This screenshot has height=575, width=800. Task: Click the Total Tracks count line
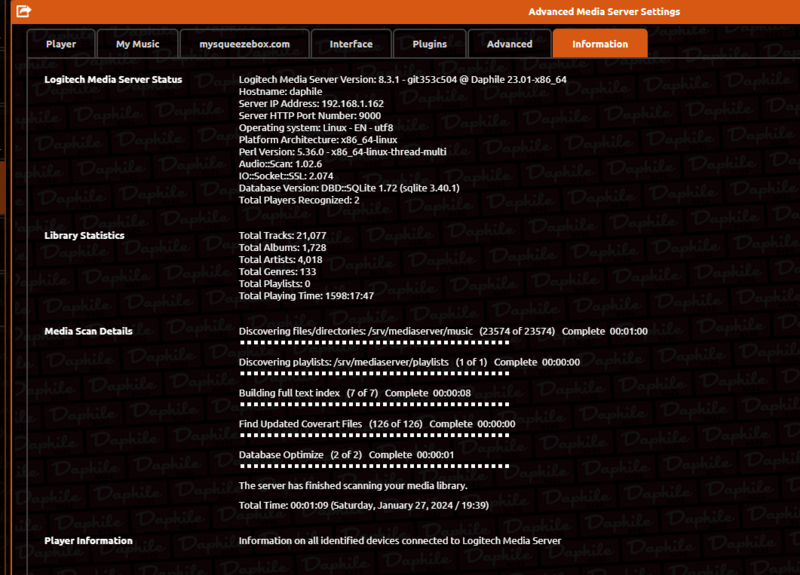click(x=283, y=235)
